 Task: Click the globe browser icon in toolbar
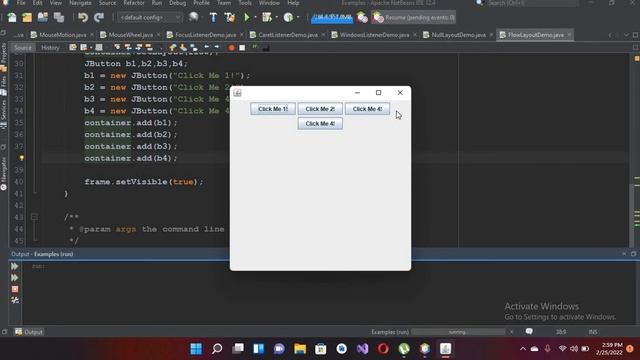click(193, 17)
